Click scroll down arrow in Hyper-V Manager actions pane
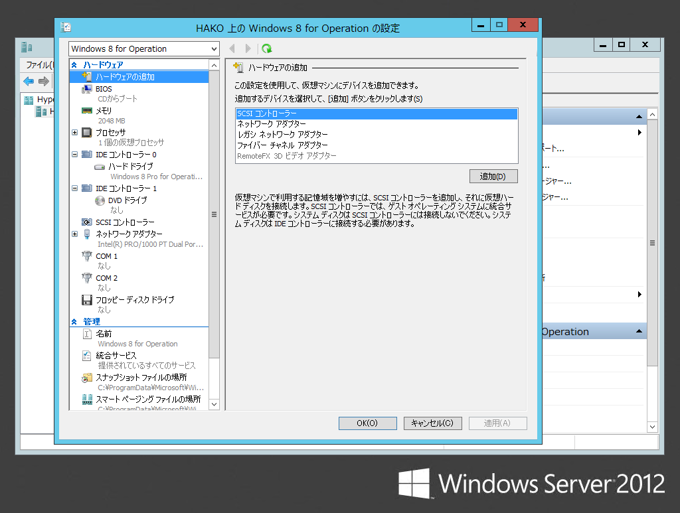This screenshot has width=680, height=513. (x=652, y=427)
